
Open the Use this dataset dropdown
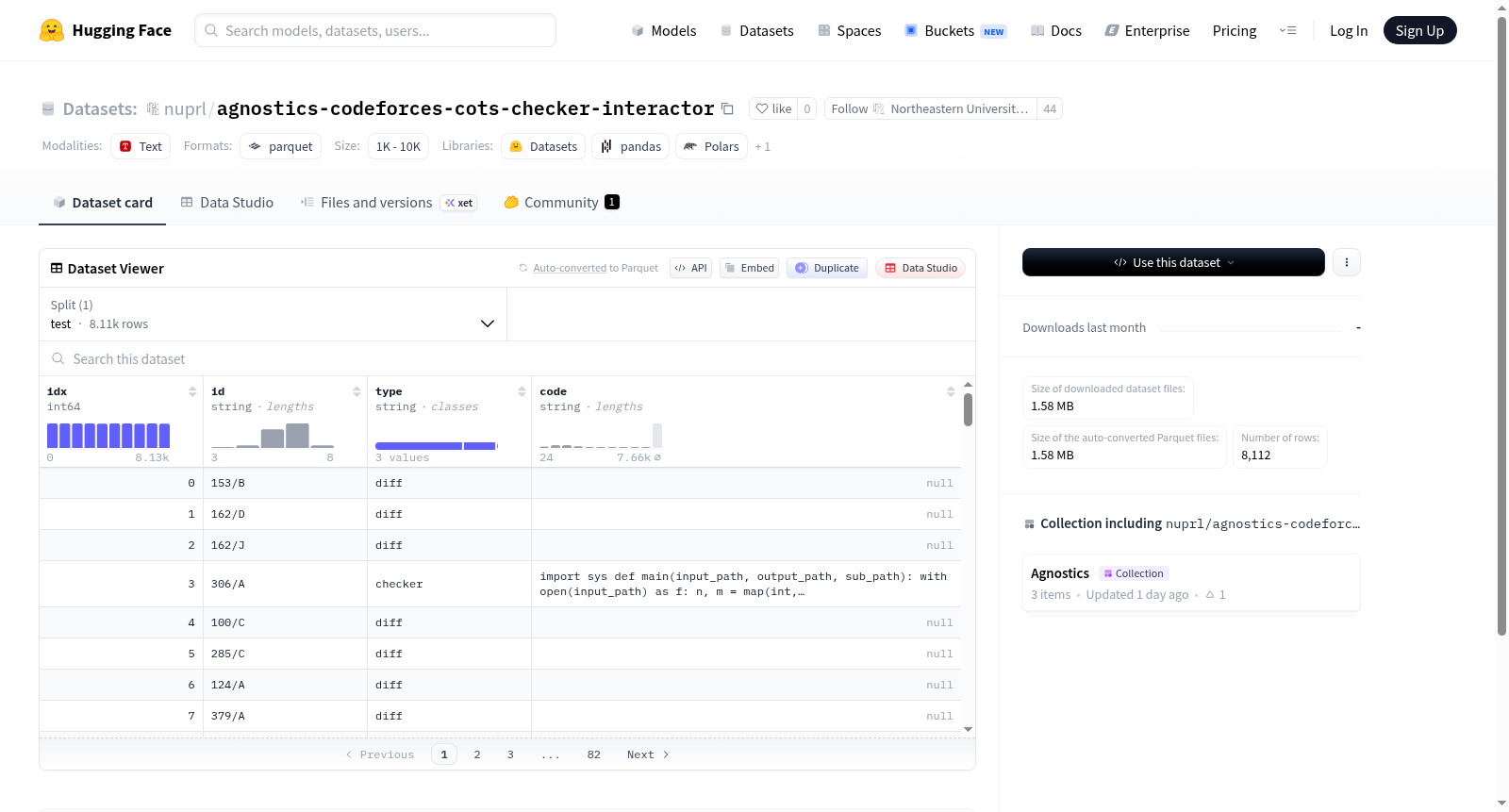pos(1173,262)
